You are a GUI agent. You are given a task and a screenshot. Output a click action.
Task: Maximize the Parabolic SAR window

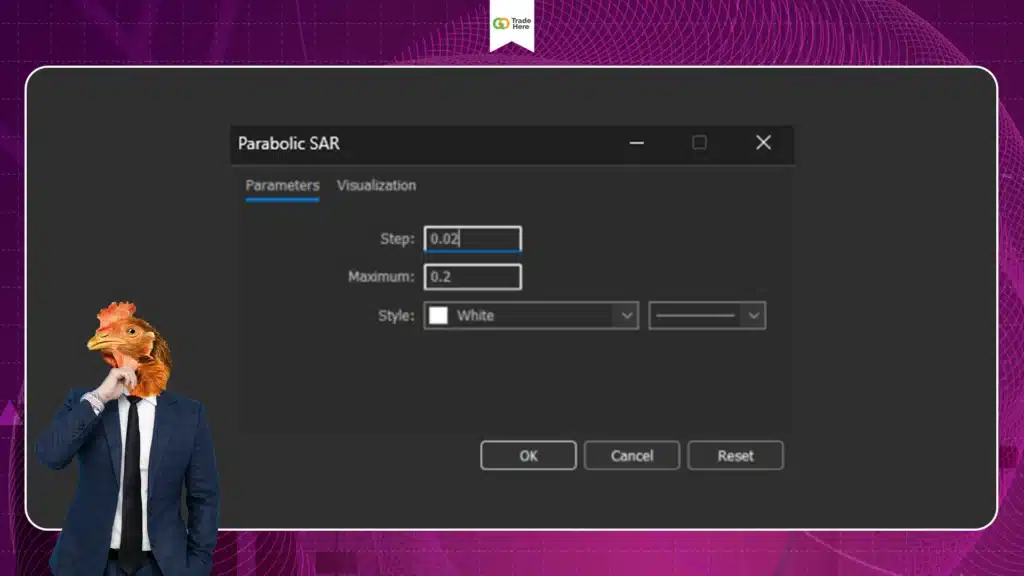click(x=699, y=143)
